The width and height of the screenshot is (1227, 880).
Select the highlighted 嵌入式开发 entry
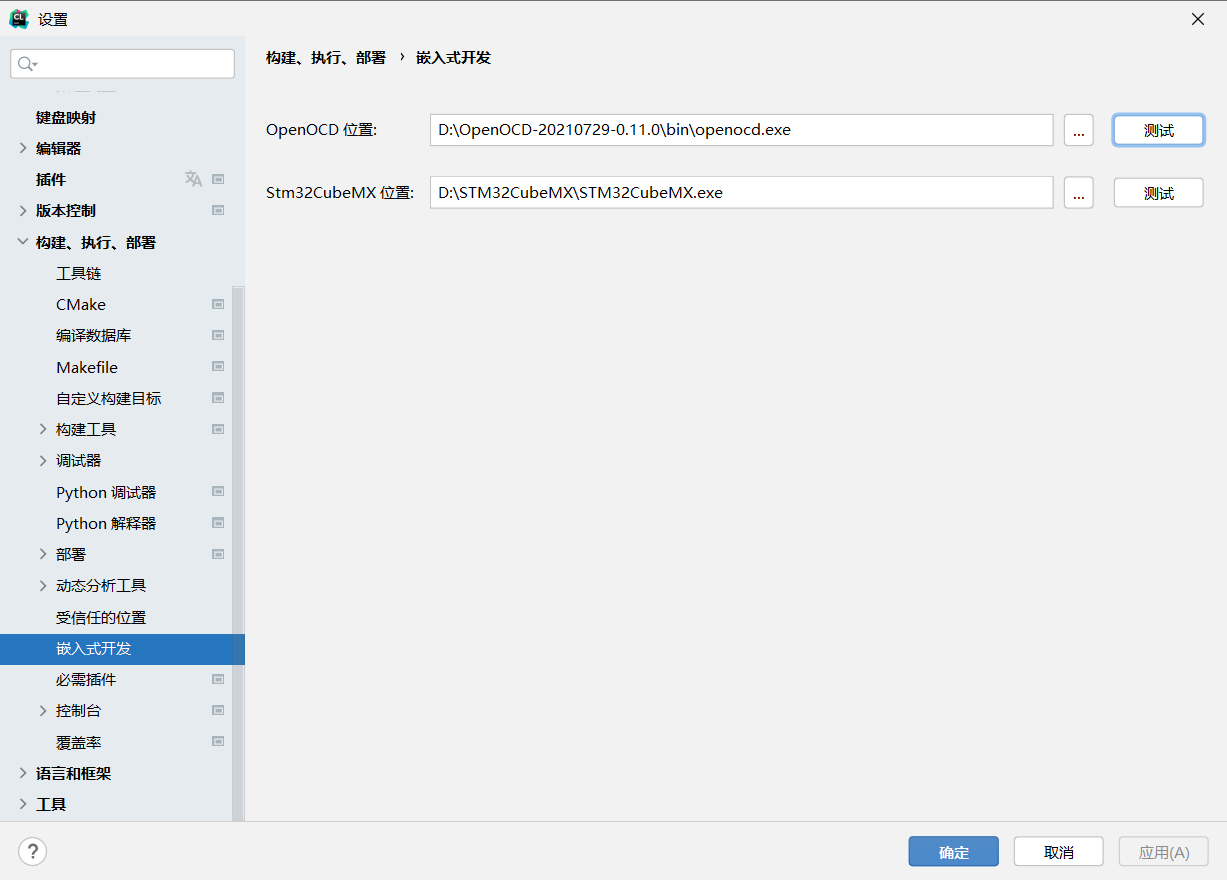(x=122, y=648)
